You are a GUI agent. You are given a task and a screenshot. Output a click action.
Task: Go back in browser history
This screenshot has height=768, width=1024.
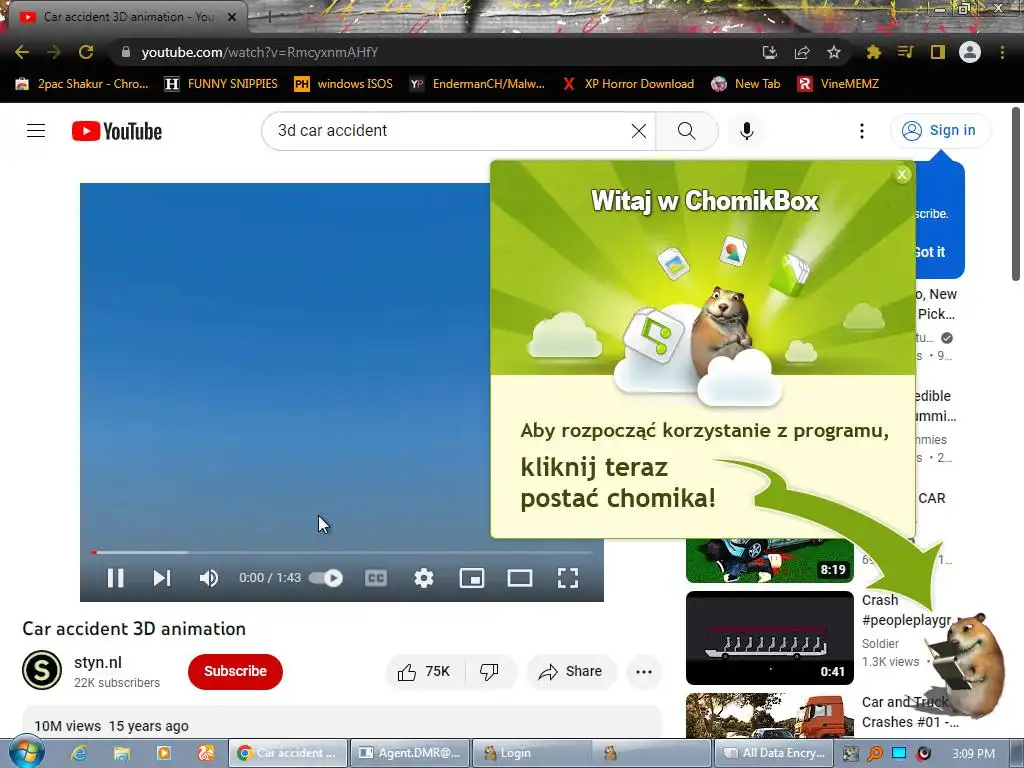pyautogui.click(x=22, y=52)
